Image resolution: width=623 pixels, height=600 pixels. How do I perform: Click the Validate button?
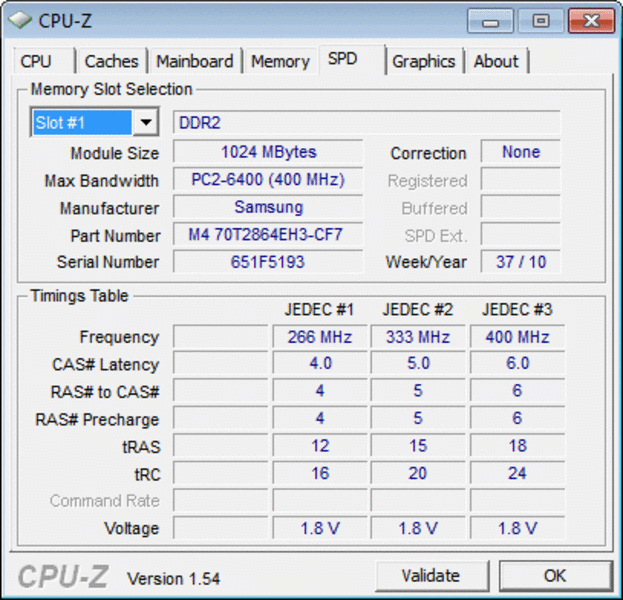[431, 575]
